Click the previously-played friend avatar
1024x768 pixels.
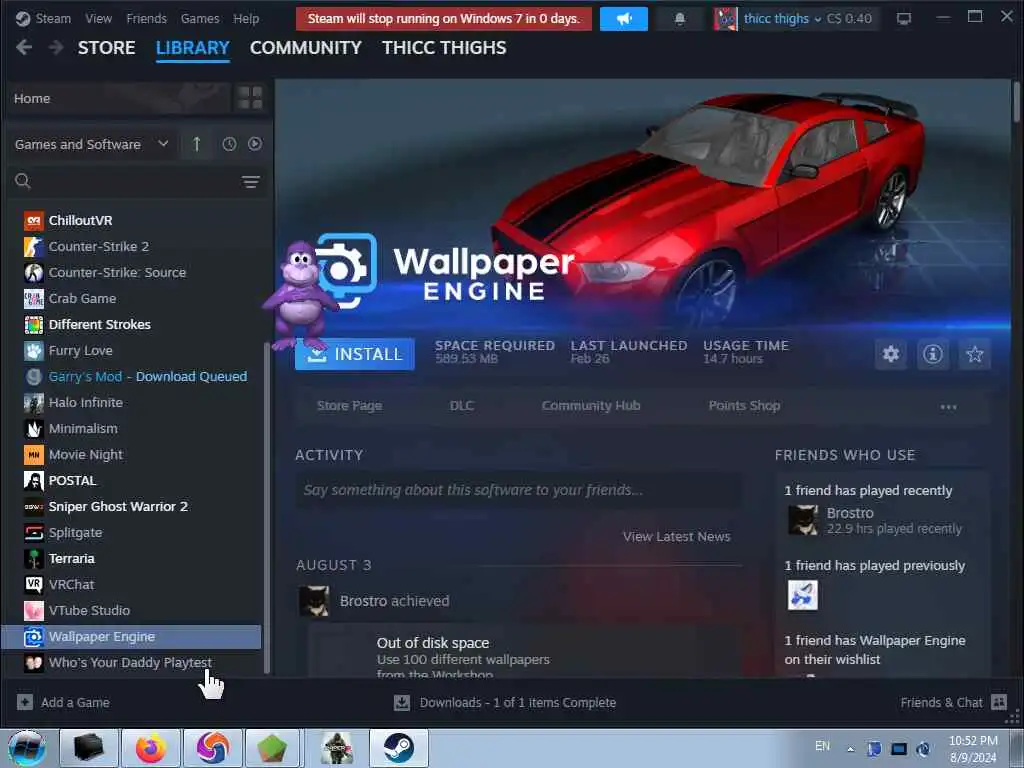803,595
